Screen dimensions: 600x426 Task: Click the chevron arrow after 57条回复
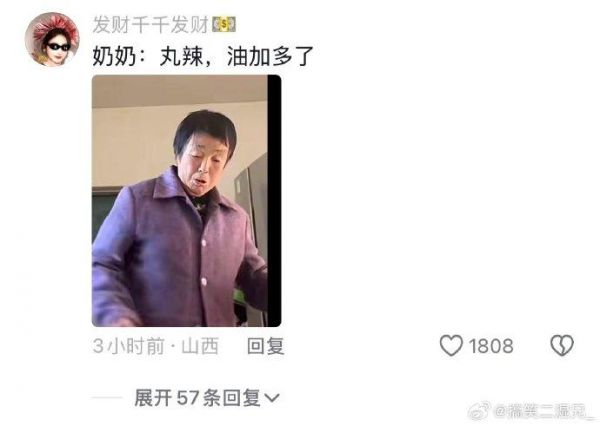(x=272, y=398)
